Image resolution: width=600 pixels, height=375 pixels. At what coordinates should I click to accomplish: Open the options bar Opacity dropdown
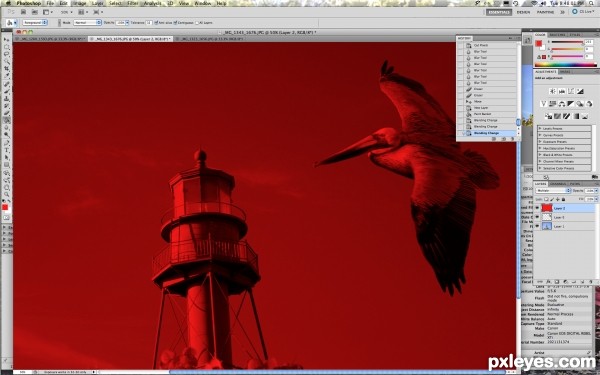pos(127,23)
